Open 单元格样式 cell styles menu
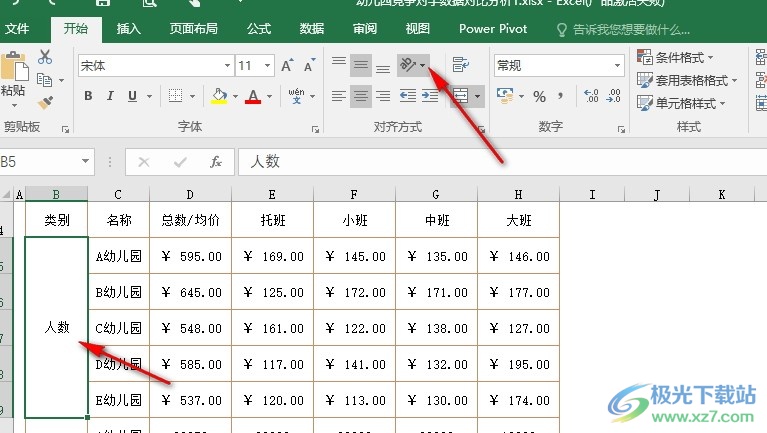The height and width of the screenshot is (433, 767). click(681, 103)
